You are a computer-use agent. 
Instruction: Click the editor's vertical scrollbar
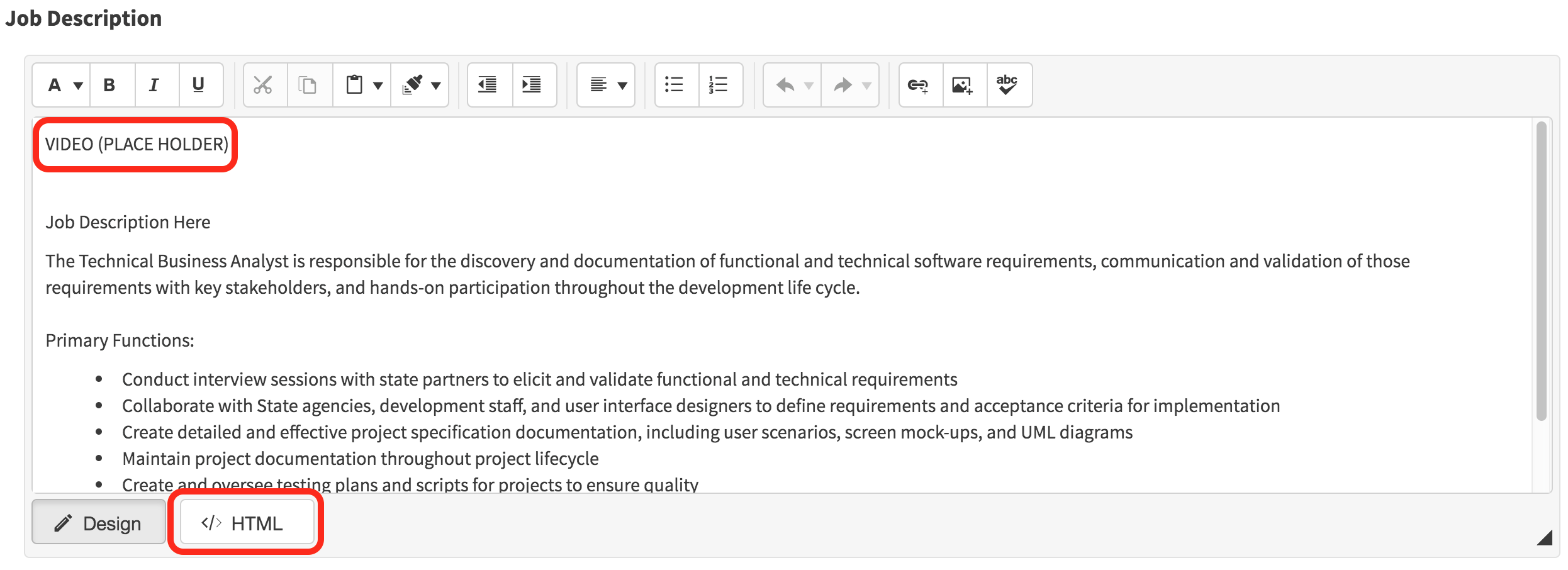[1541, 271]
